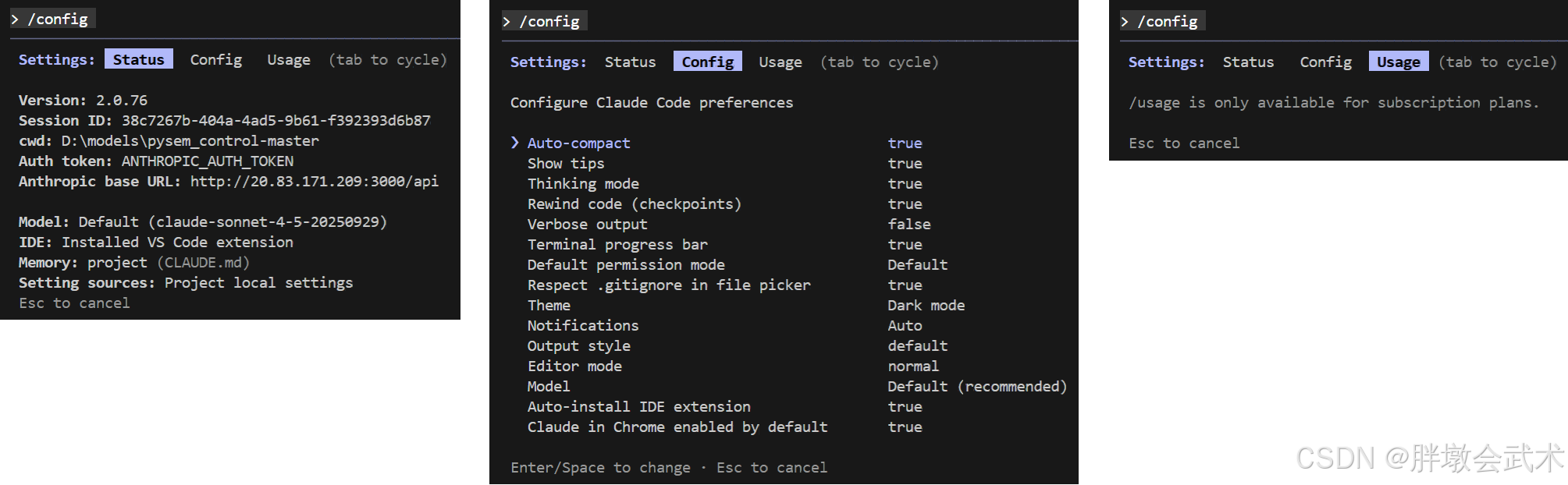The image size is (1568, 485).
Task: Open Default permission mode options
Action: 626,265
